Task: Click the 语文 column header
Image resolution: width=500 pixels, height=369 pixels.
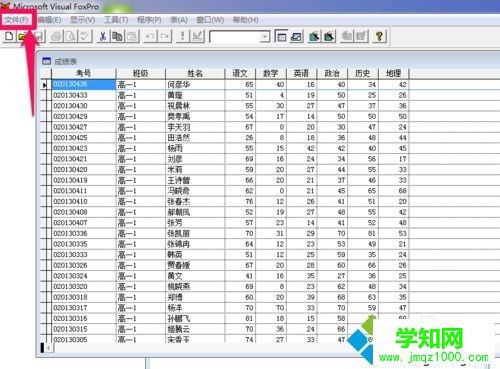Action: 240,73
